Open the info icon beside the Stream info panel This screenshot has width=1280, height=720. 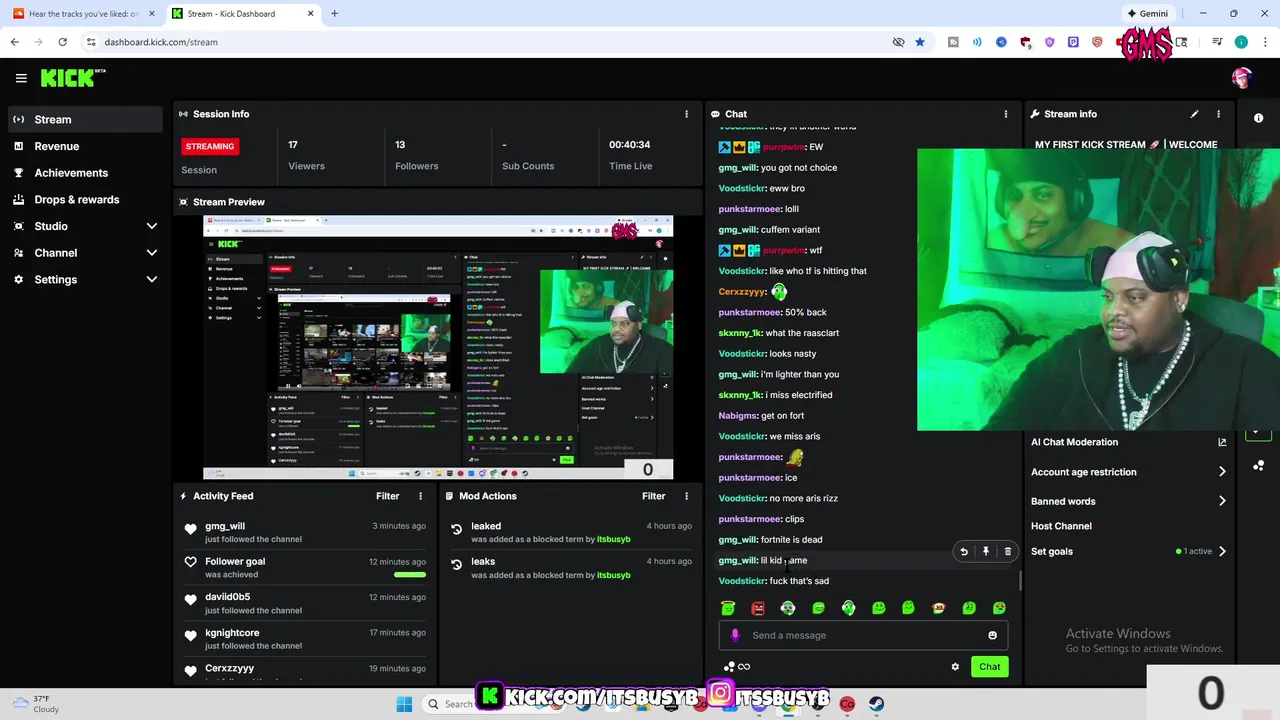[x=1258, y=118]
